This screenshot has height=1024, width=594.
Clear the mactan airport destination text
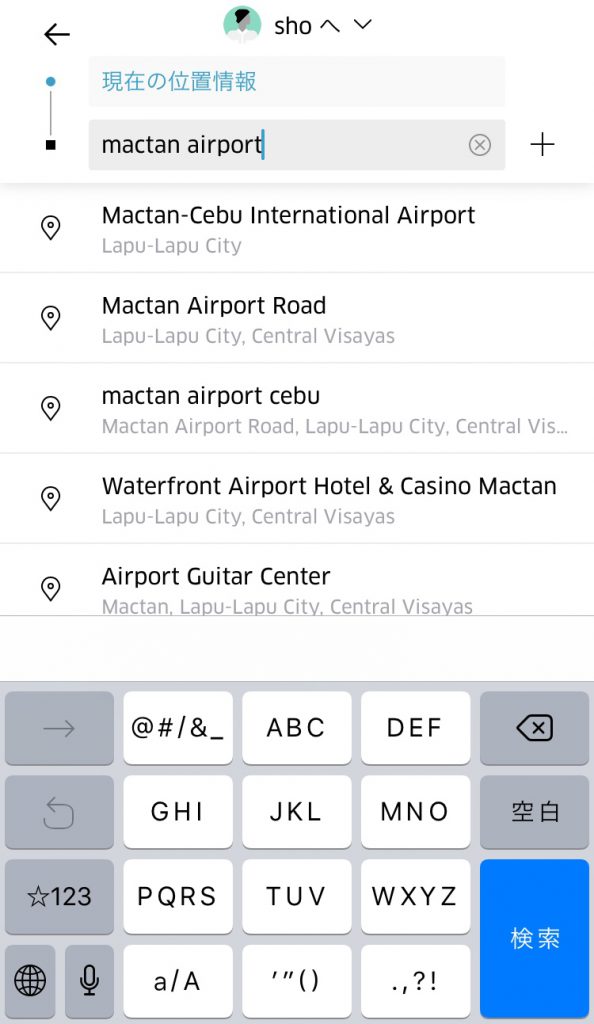click(x=480, y=144)
